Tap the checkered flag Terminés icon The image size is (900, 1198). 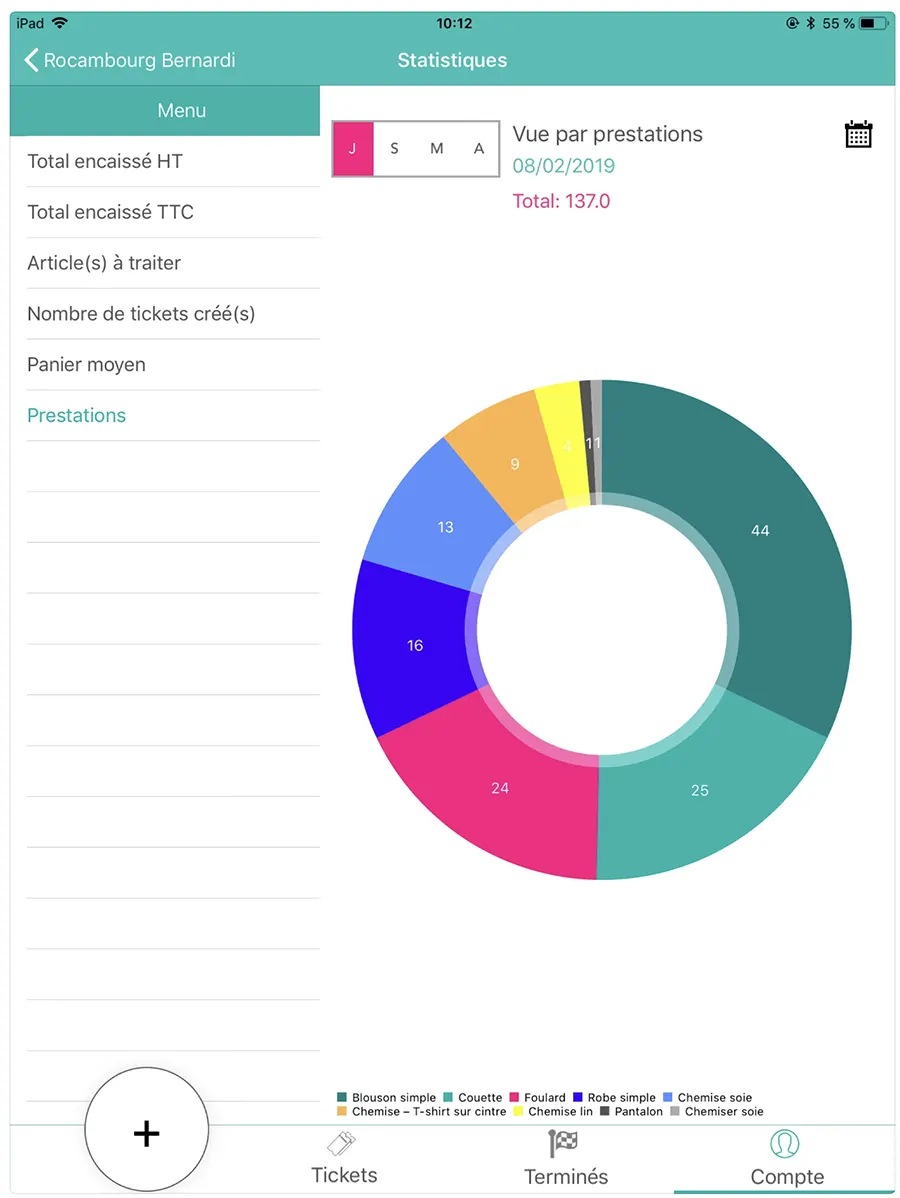(565, 1143)
